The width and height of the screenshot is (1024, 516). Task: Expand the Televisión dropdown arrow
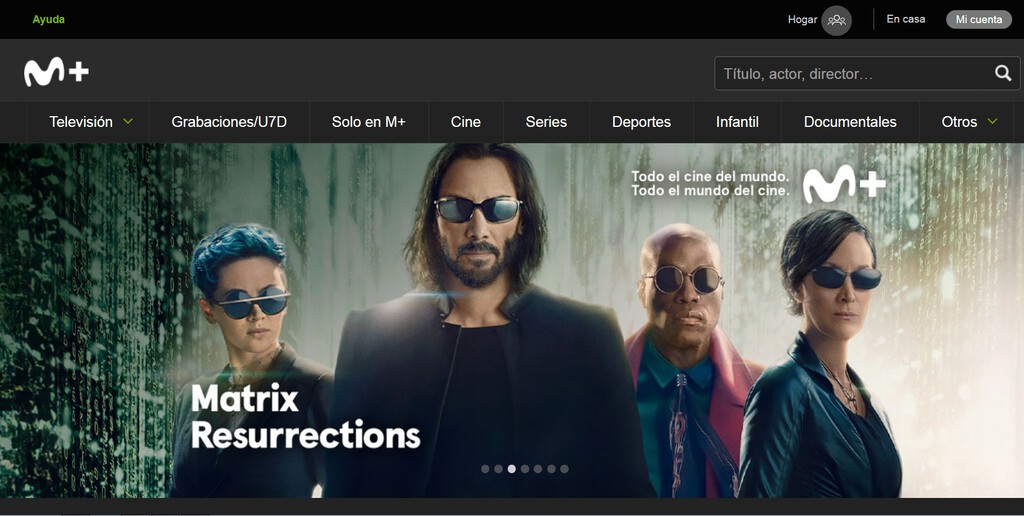click(x=128, y=121)
